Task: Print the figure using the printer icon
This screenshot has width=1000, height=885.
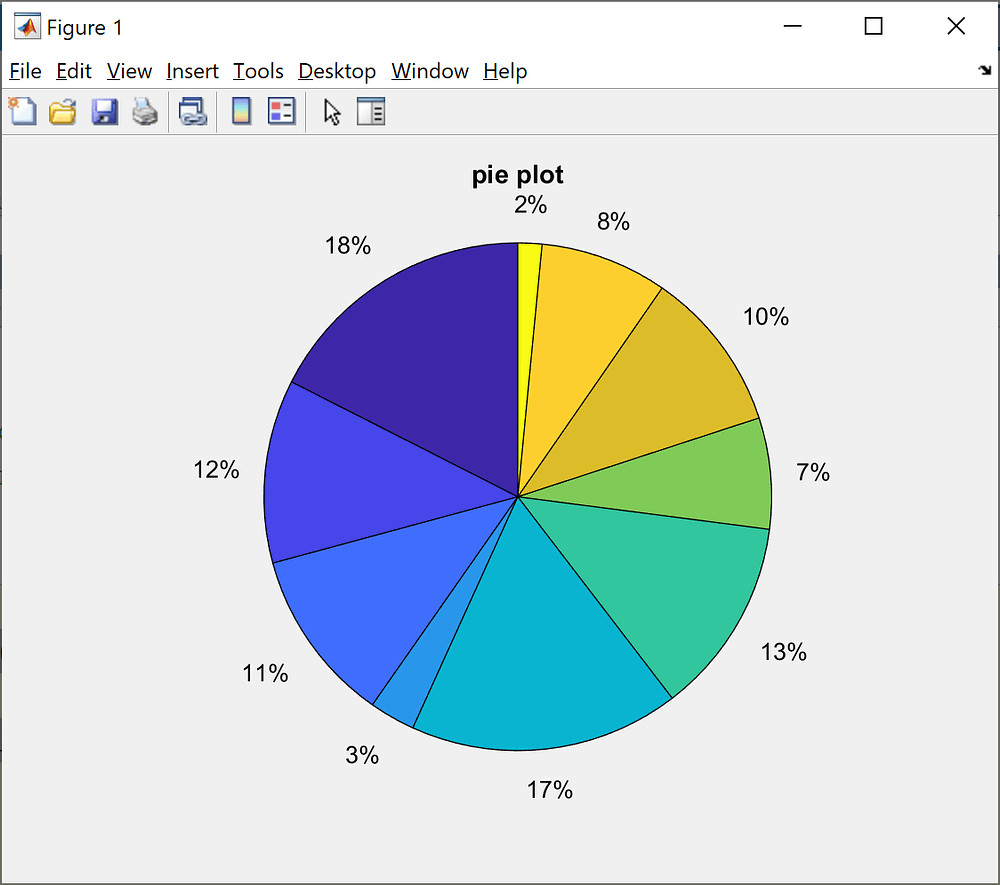Action: click(x=145, y=111)
